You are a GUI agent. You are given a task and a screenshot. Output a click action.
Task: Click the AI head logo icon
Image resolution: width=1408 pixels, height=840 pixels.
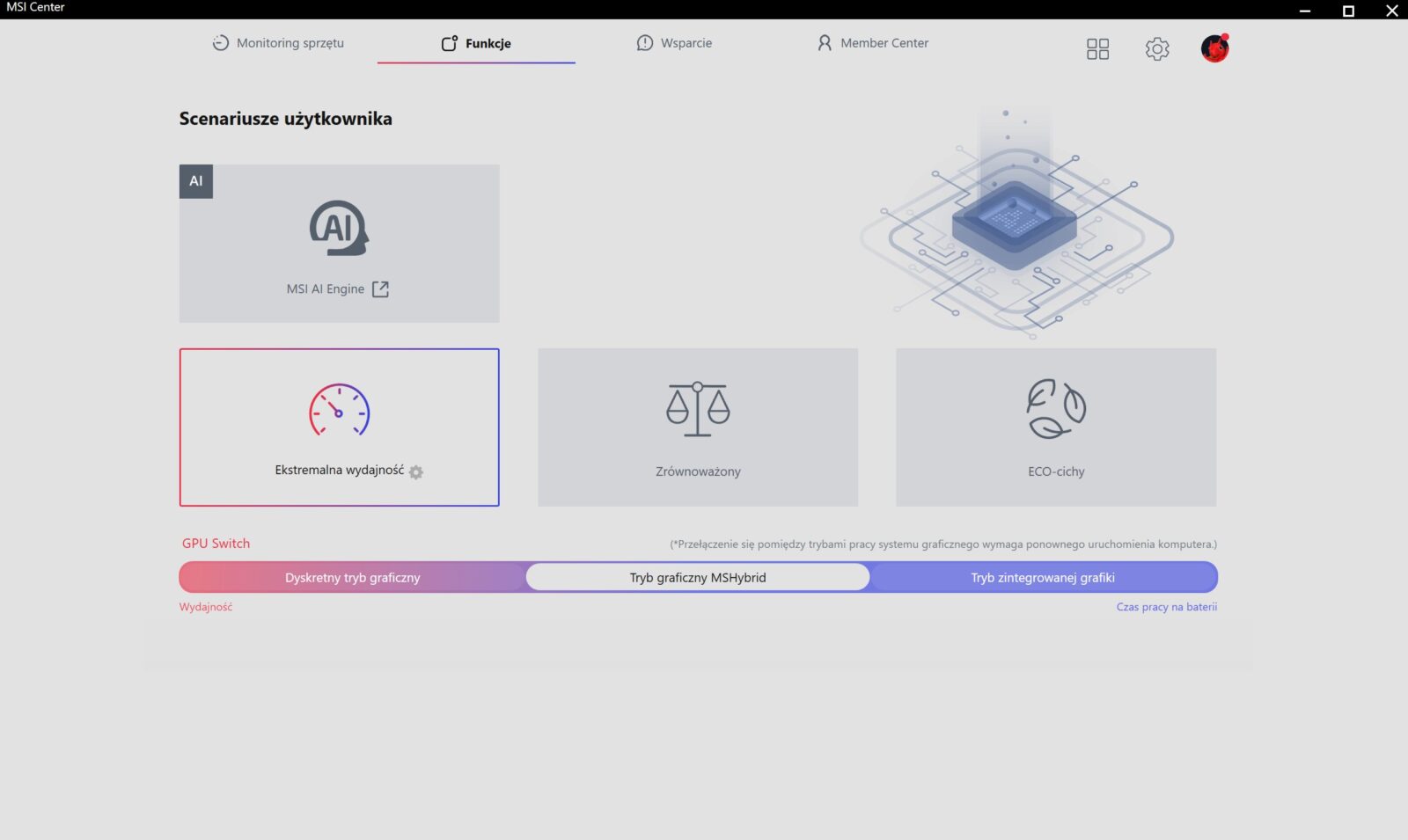coord(339,228)
